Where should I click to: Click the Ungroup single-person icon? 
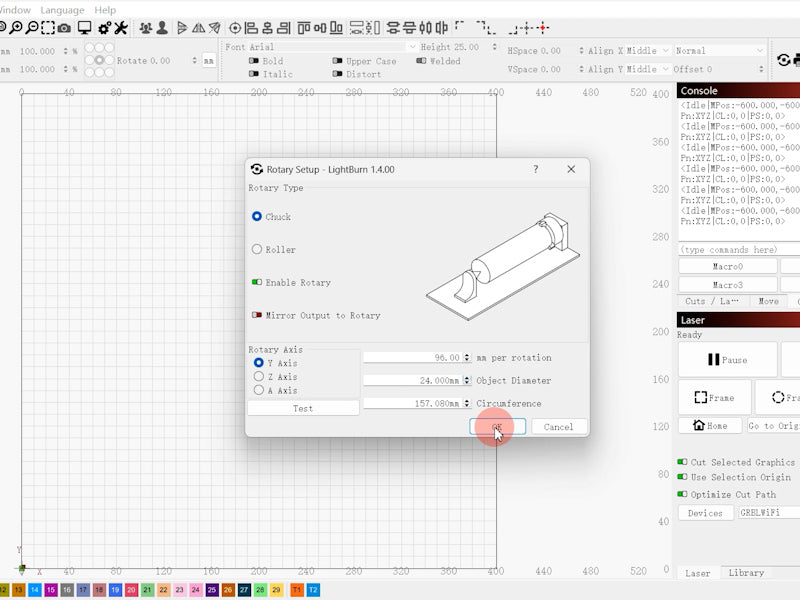[x=162, y=28]
